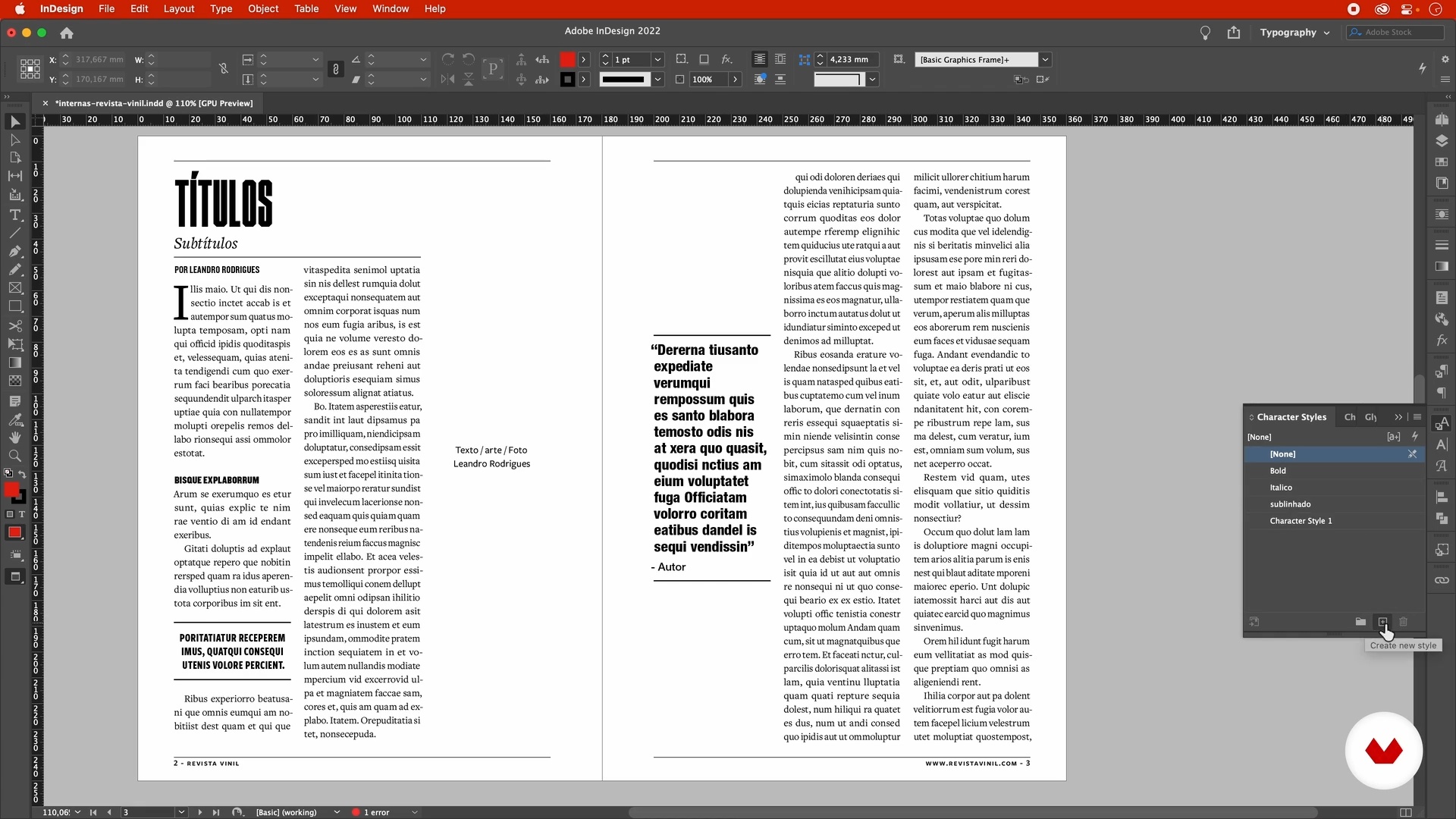Click the Share document icon

tap(1234, 33)
